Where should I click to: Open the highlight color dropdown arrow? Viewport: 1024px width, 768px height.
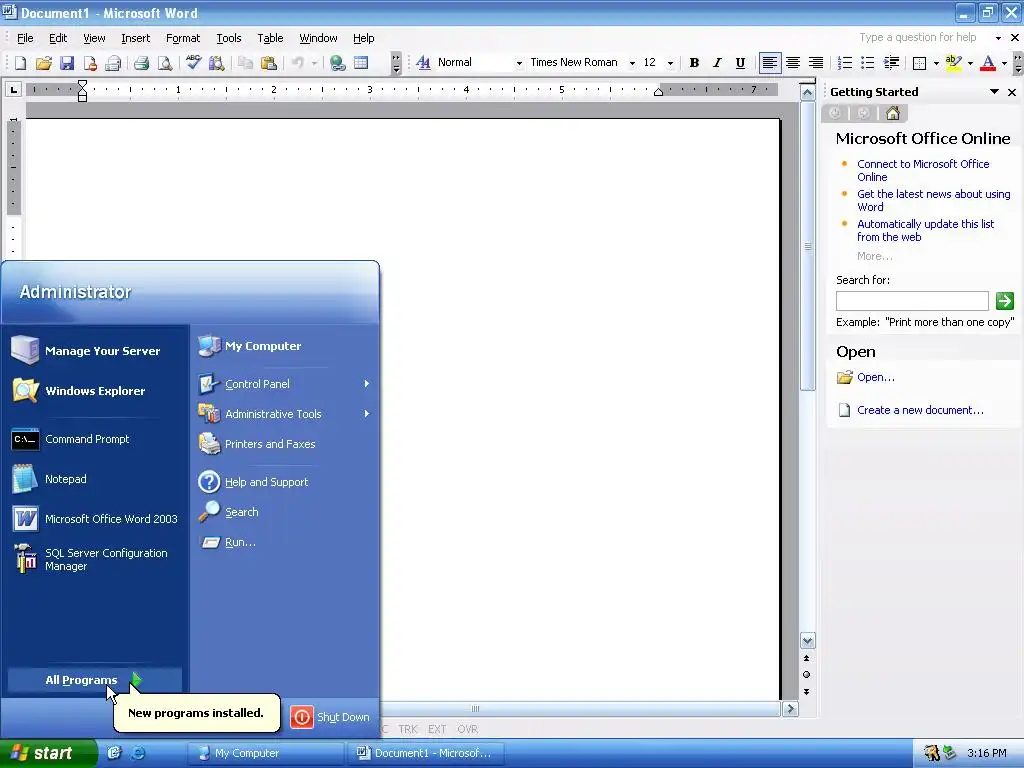970,63
